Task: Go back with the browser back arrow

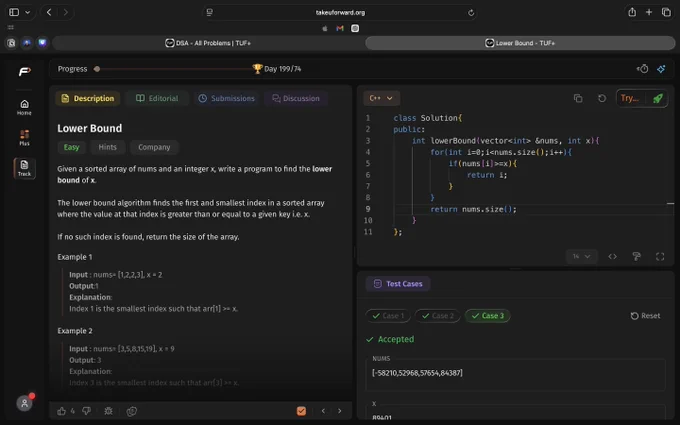Action: click(x=49, y=12)
